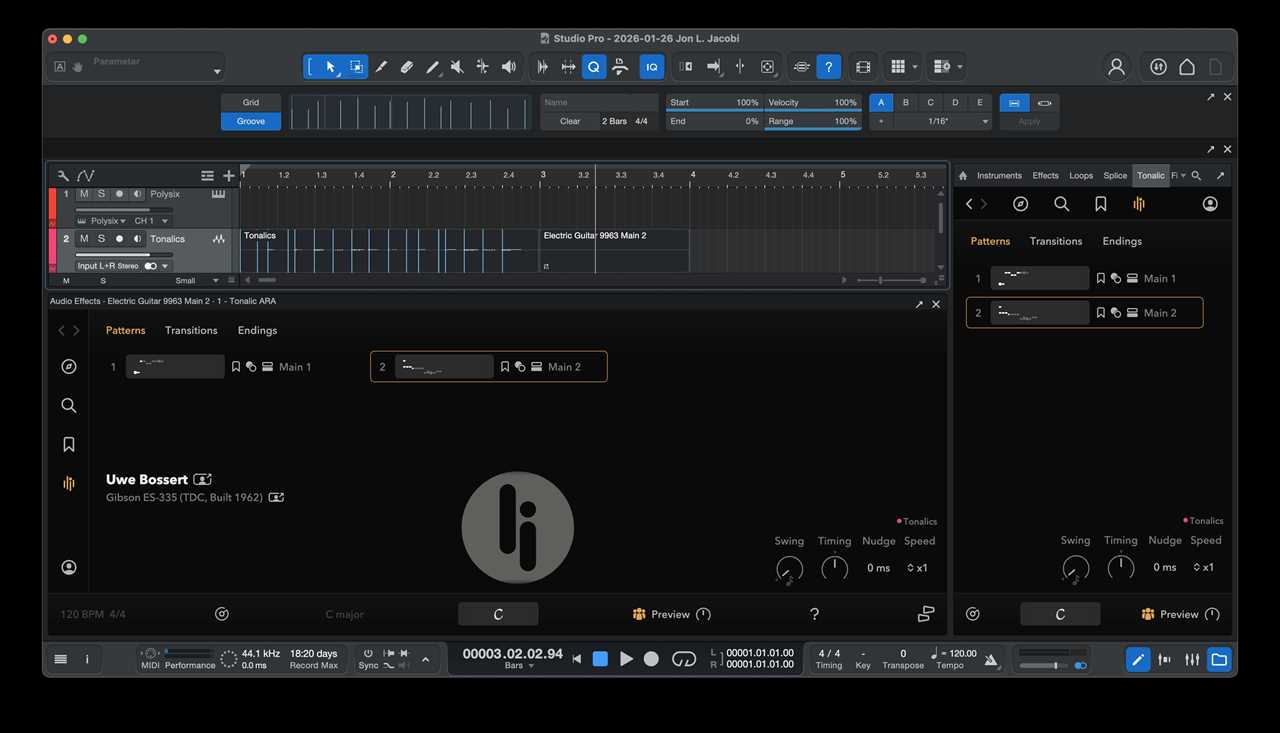Image resolution: width=1280 pixels, height=733 pixels.
Task: Enable record arm on the Tonalics track
Action: (x=120, y=239)
